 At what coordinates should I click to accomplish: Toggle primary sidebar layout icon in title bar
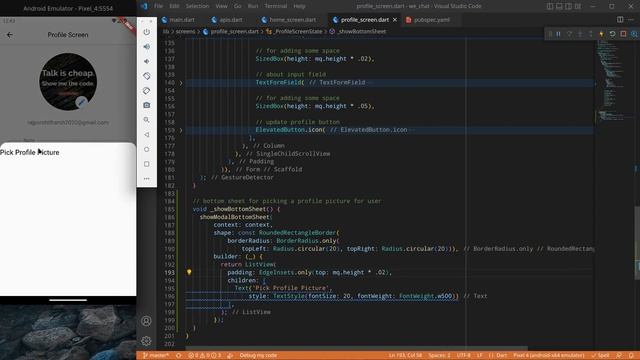point(550,6)
